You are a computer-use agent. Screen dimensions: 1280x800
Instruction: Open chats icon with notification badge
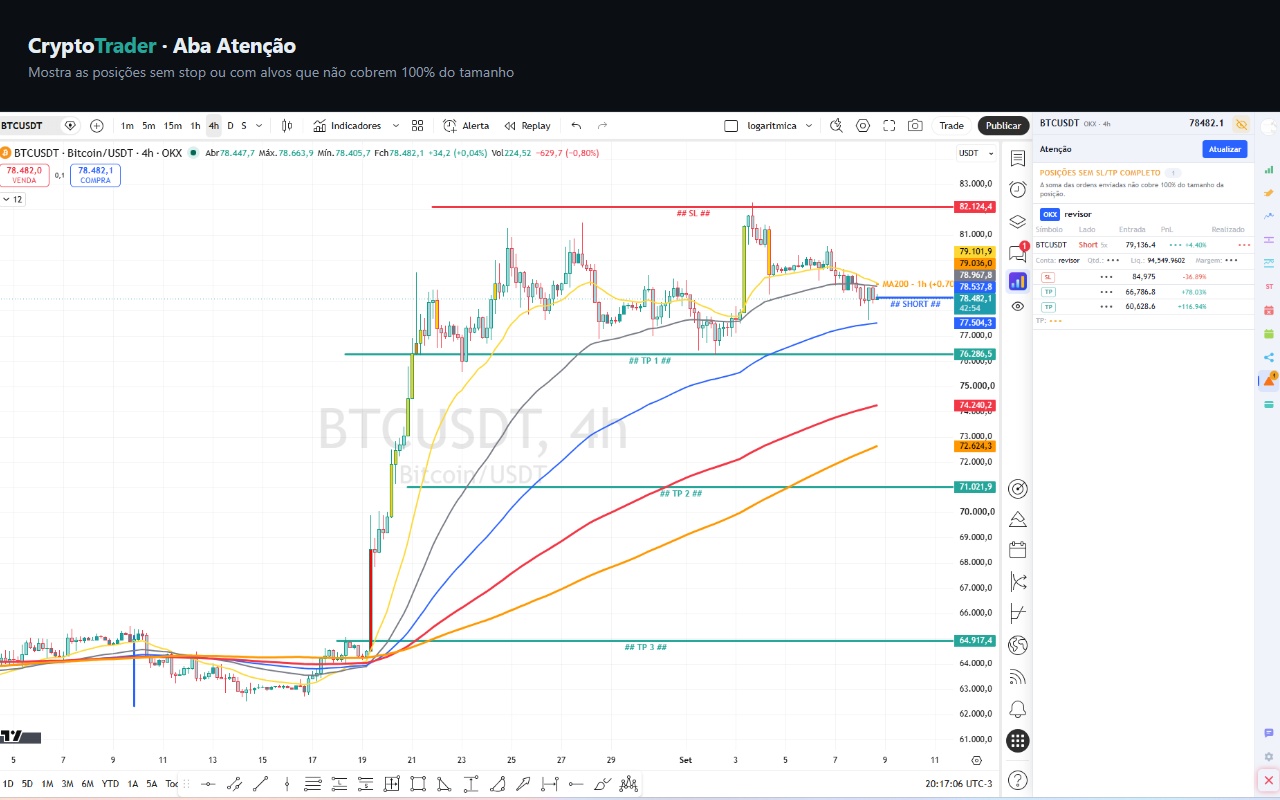[1018, 251]
